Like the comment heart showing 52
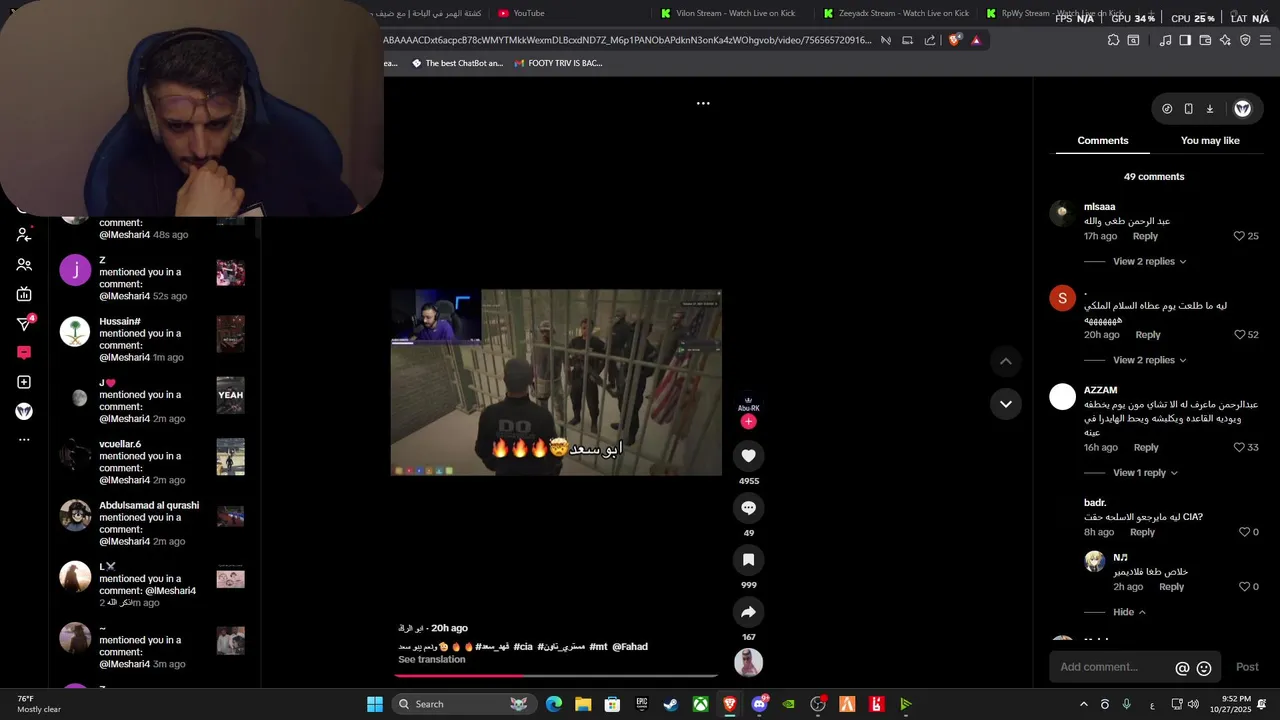This screenshot has width=1280, height=720. [1239, 335]
